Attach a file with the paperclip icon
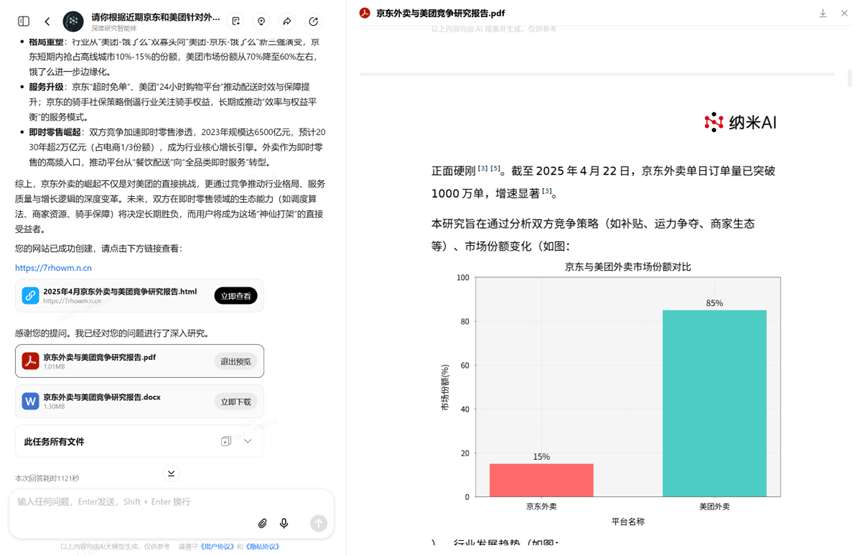 click(263, 523)
